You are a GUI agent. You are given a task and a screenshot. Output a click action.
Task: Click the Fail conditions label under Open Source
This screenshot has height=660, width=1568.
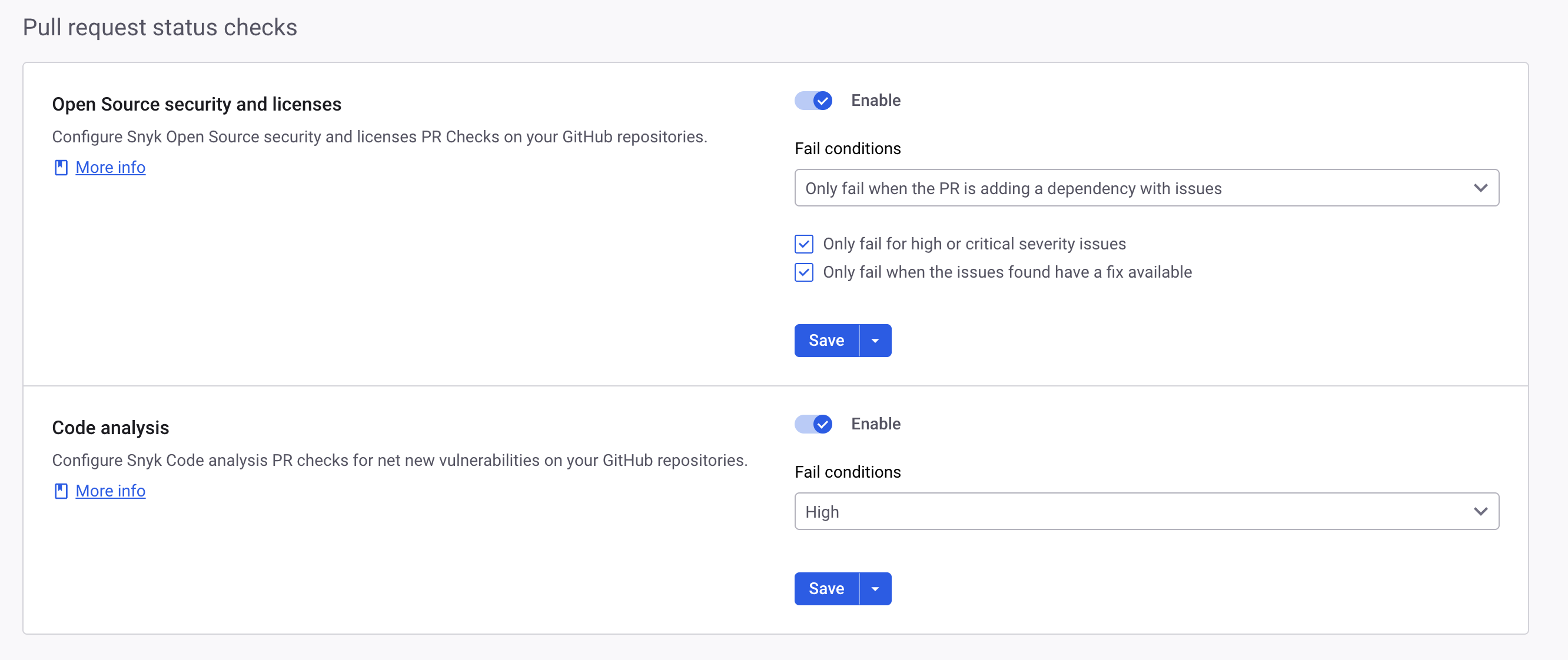(848, 148)
